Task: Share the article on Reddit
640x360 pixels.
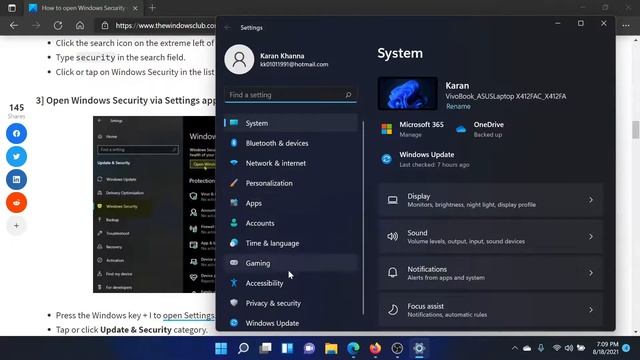Action: coord(16,202)
